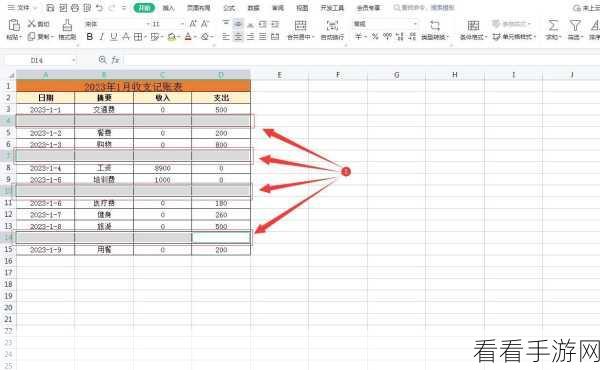Image resolution: width=600 pixels, height=370 pixels.
Task: Click the zoom magnifier beside fx
Action: click(103, 60)
